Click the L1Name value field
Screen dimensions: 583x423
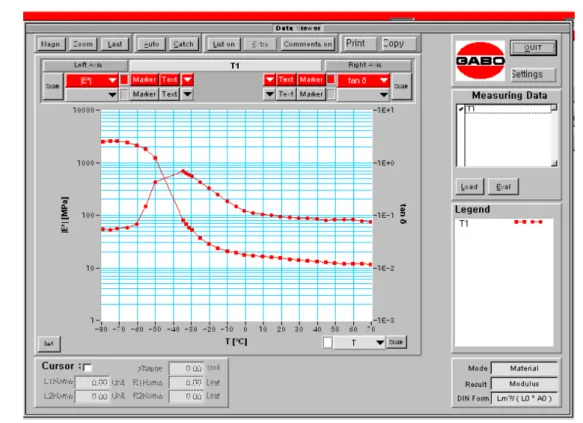point(92,382)
